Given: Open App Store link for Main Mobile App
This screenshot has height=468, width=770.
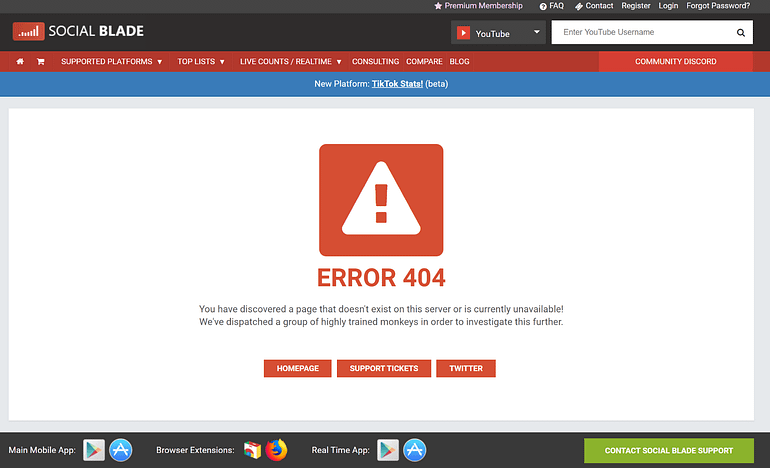Looking at the screenshot, I should (121, 450).
